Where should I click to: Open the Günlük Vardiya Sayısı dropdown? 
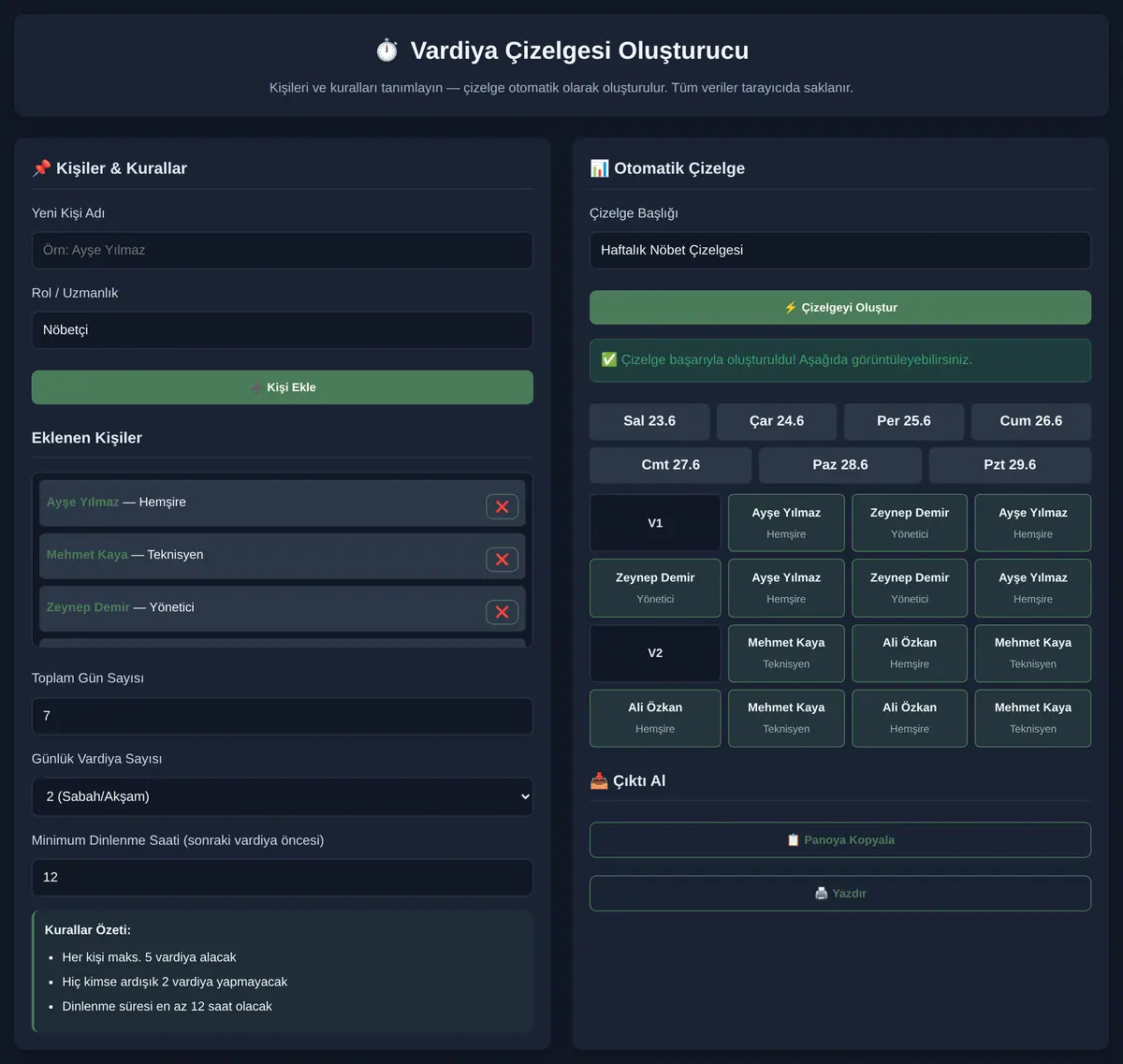[283, 796]
